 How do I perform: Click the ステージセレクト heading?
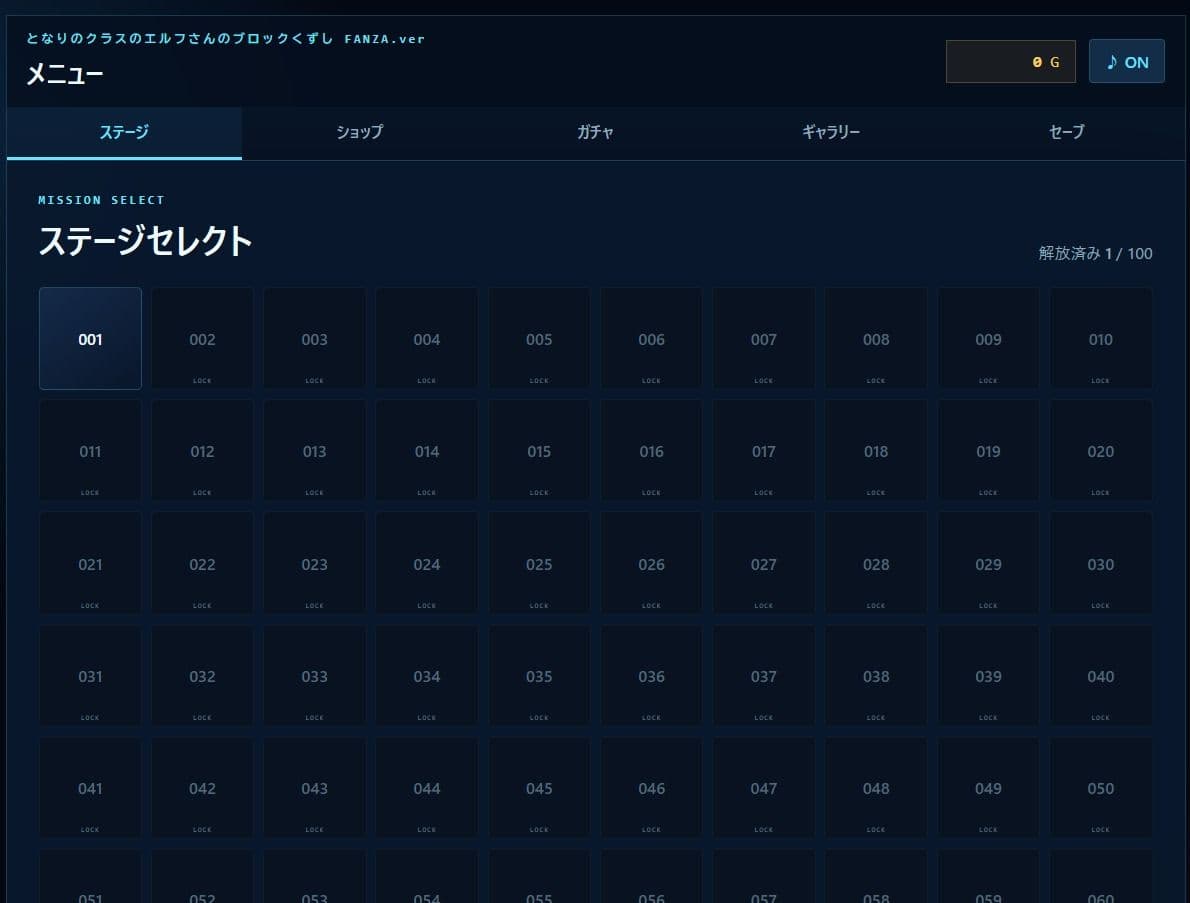(145, 241)
